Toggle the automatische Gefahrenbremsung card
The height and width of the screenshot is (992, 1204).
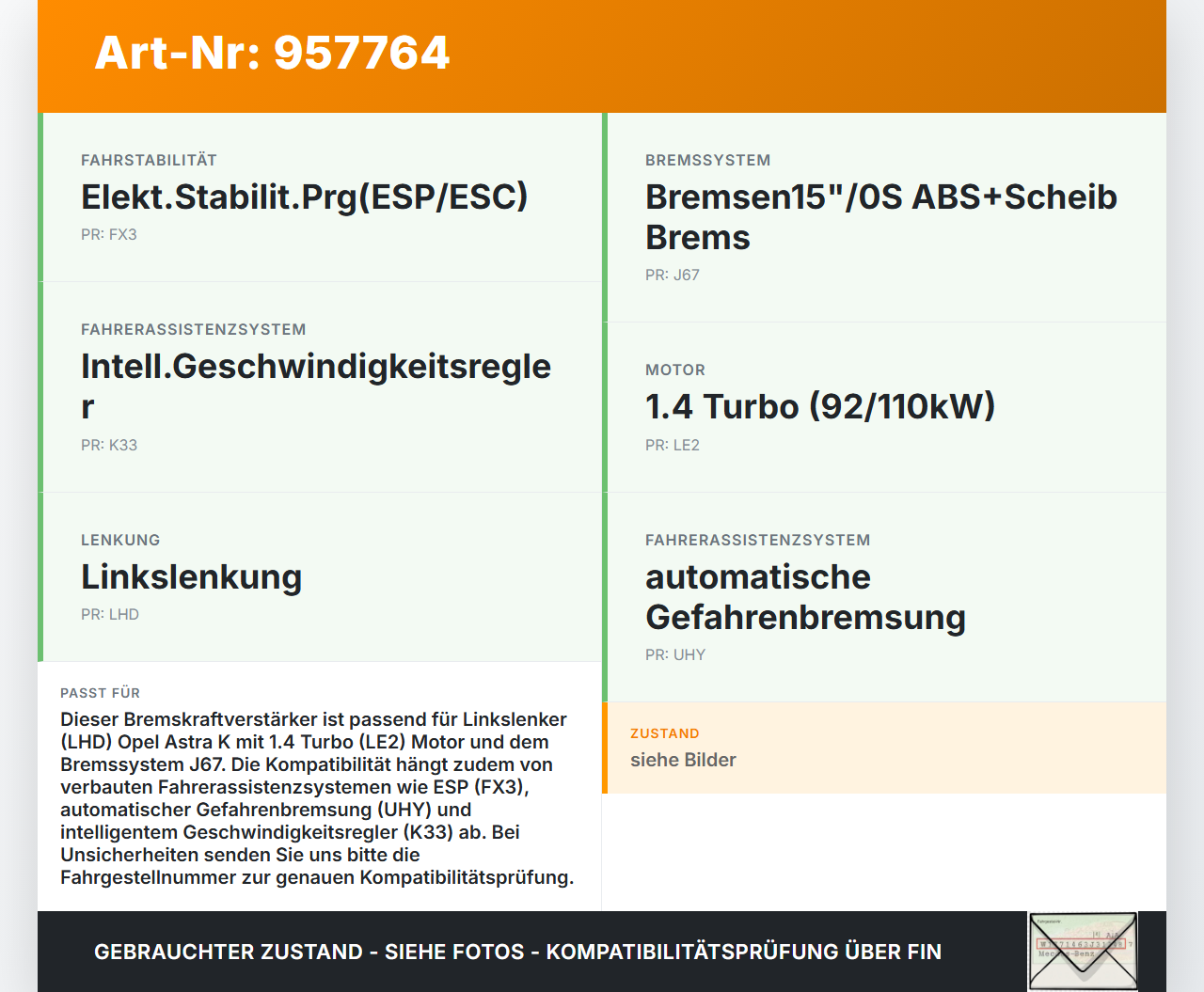[x=884, y=596]
